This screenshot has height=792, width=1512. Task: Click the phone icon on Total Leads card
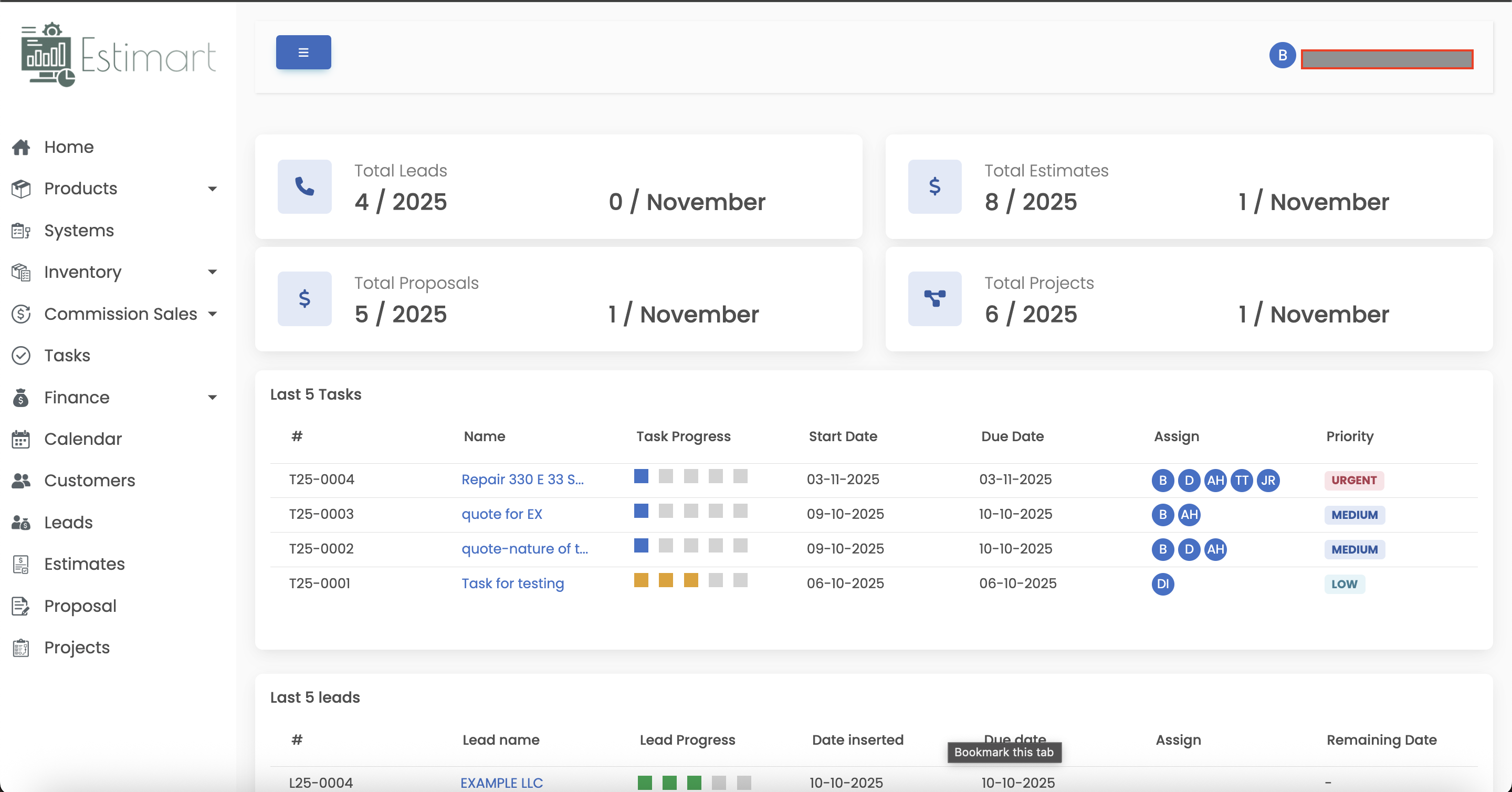click(304, 186)
